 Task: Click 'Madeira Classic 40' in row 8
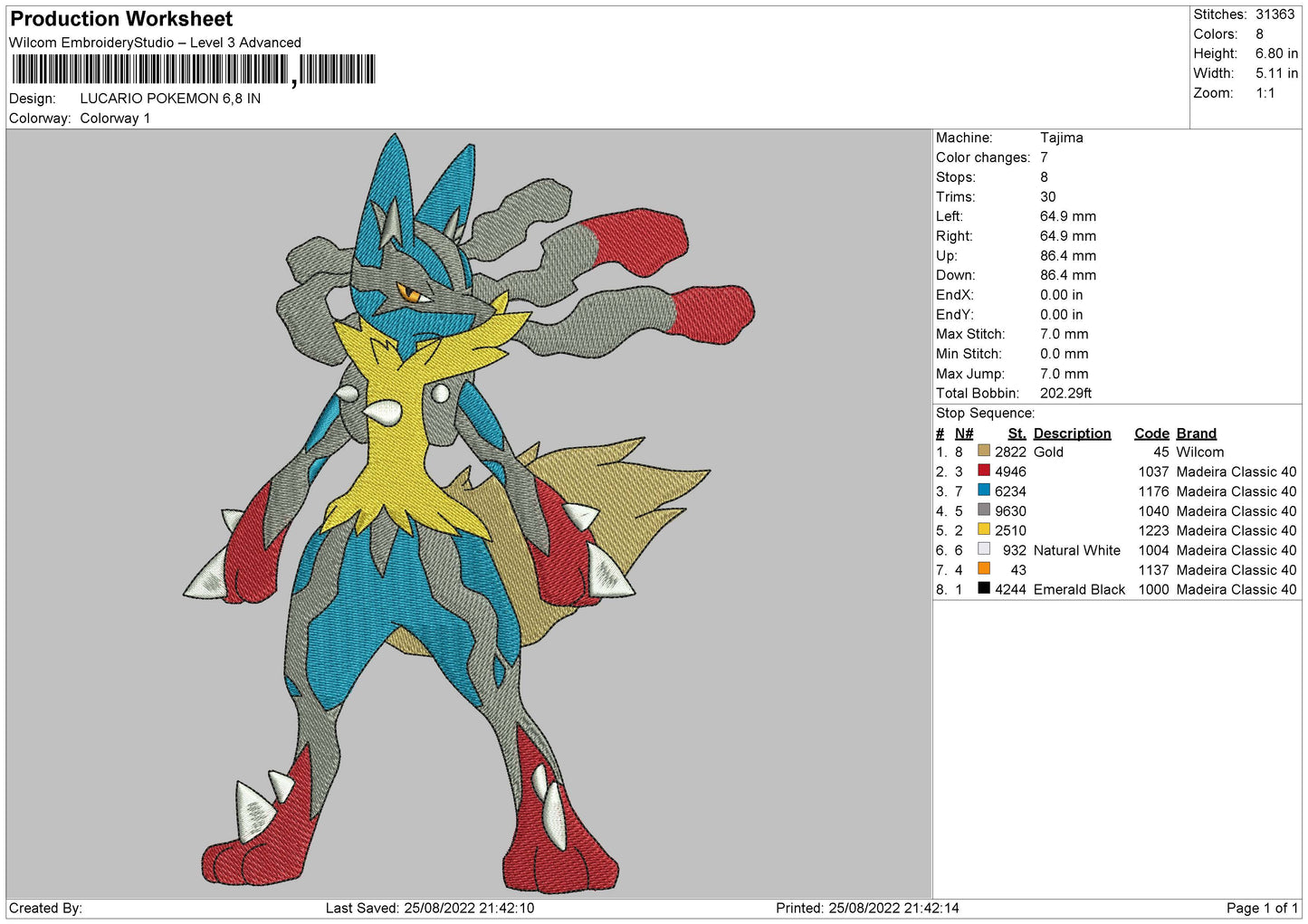[x=1236, y=590]
